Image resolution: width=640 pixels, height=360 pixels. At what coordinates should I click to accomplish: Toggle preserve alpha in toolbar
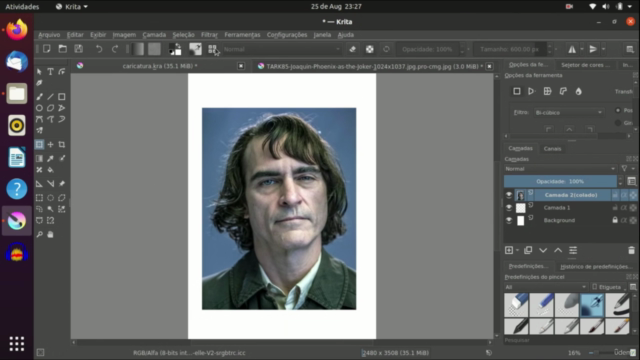pyautogui.click(x=369, y=49)
